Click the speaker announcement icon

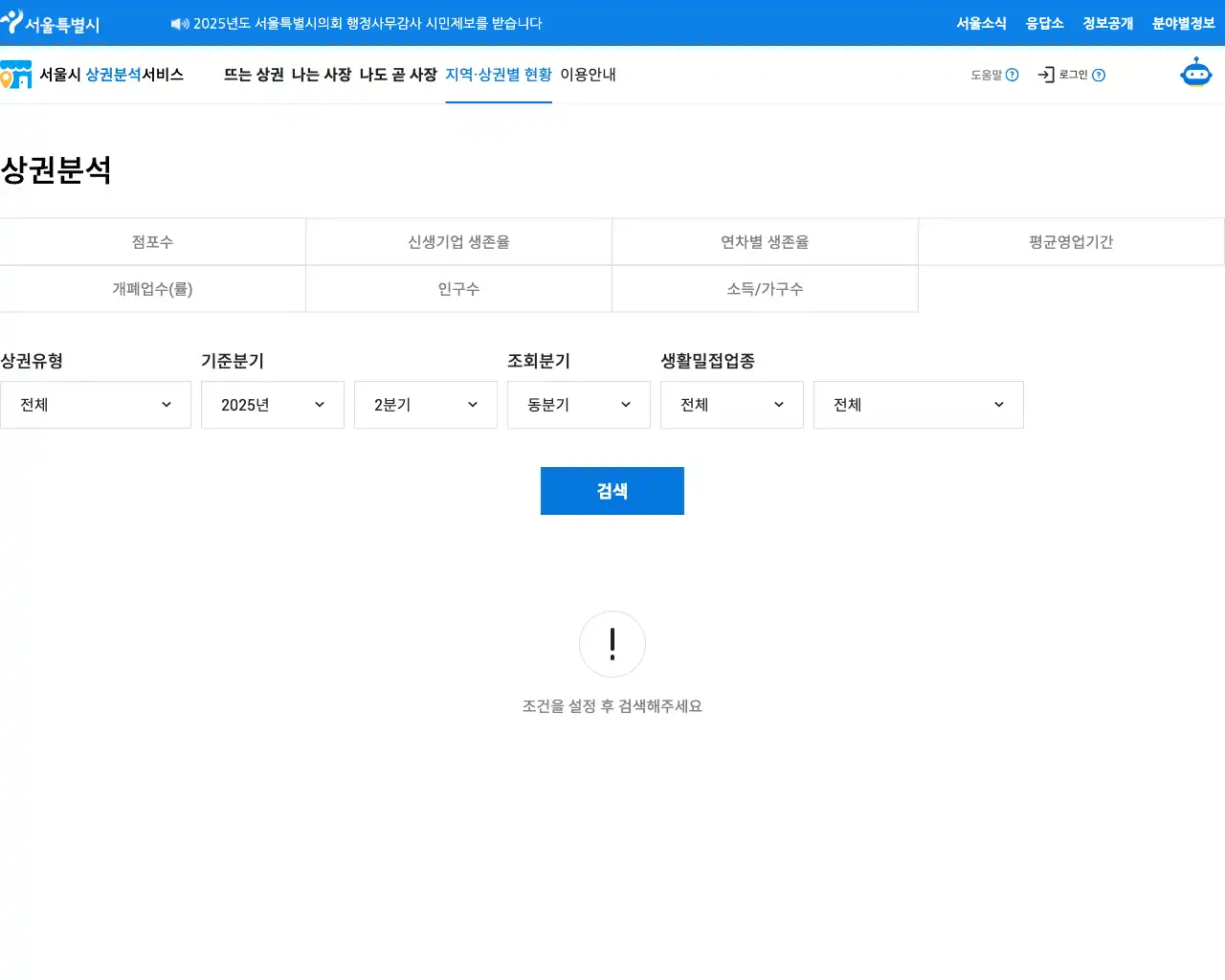pos(179,24)
